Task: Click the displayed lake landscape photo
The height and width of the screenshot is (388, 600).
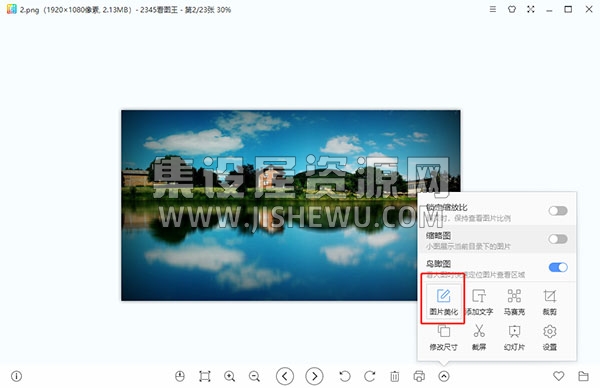Action: [269, 205]
